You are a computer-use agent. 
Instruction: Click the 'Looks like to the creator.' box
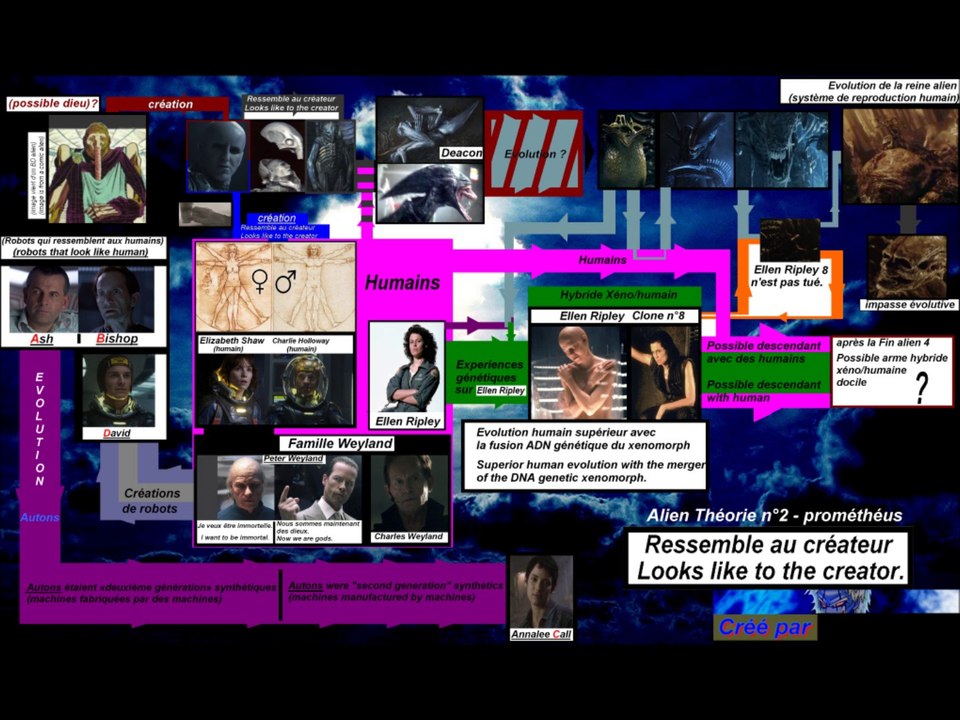point(770,558)
